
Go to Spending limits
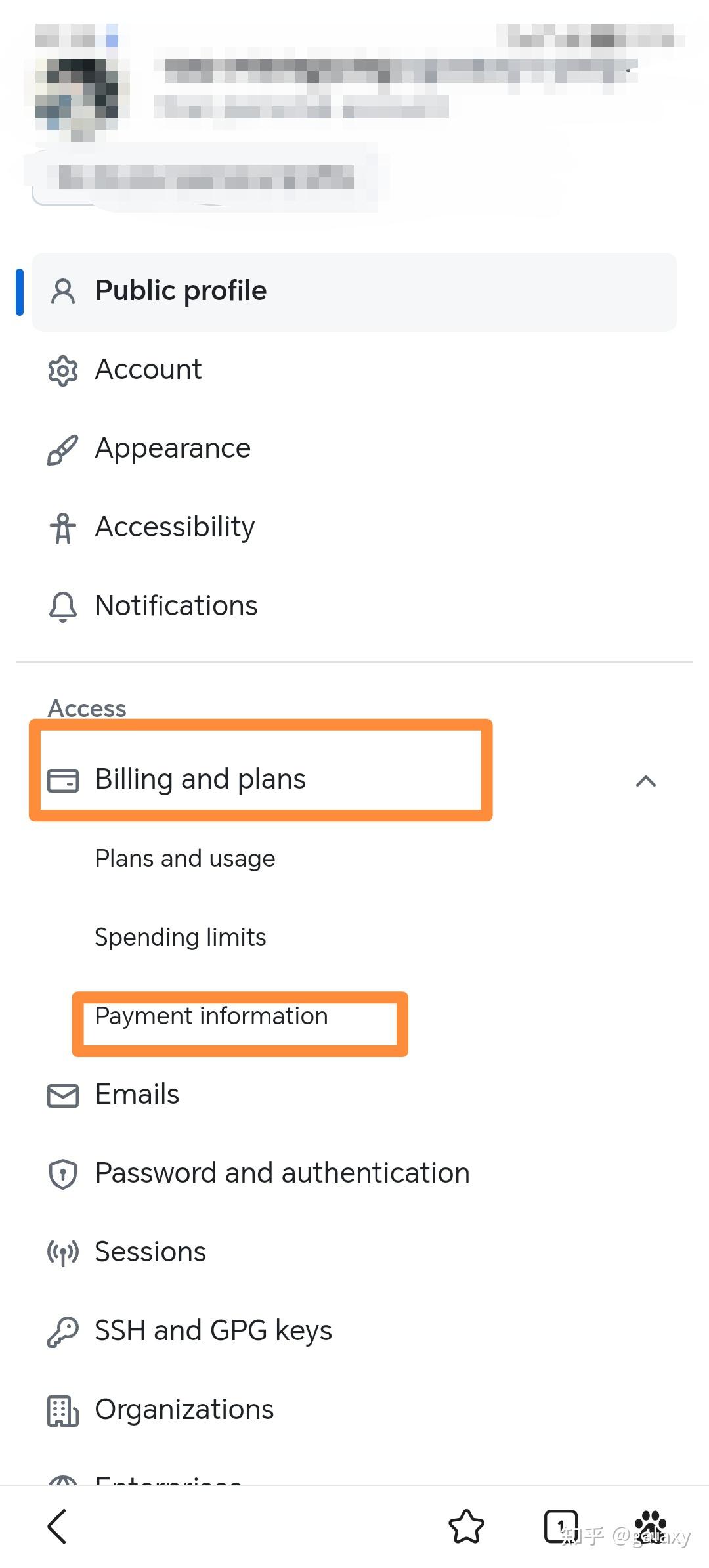[x=181, y=937]
